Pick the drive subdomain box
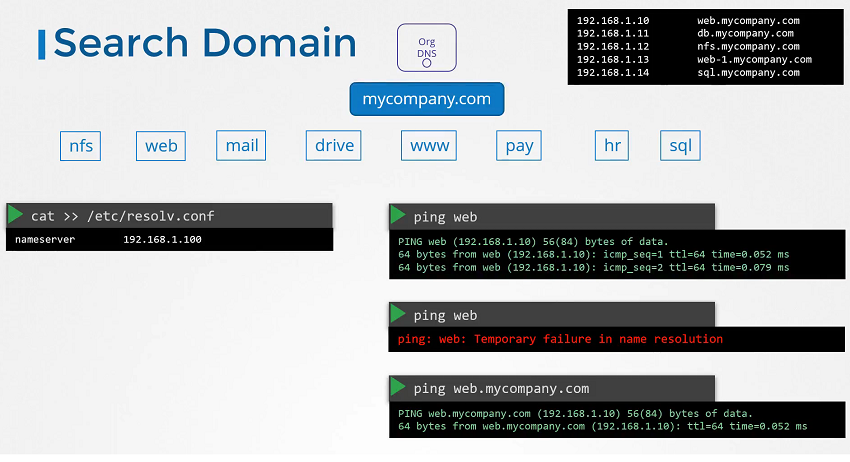 click(334, 146)
